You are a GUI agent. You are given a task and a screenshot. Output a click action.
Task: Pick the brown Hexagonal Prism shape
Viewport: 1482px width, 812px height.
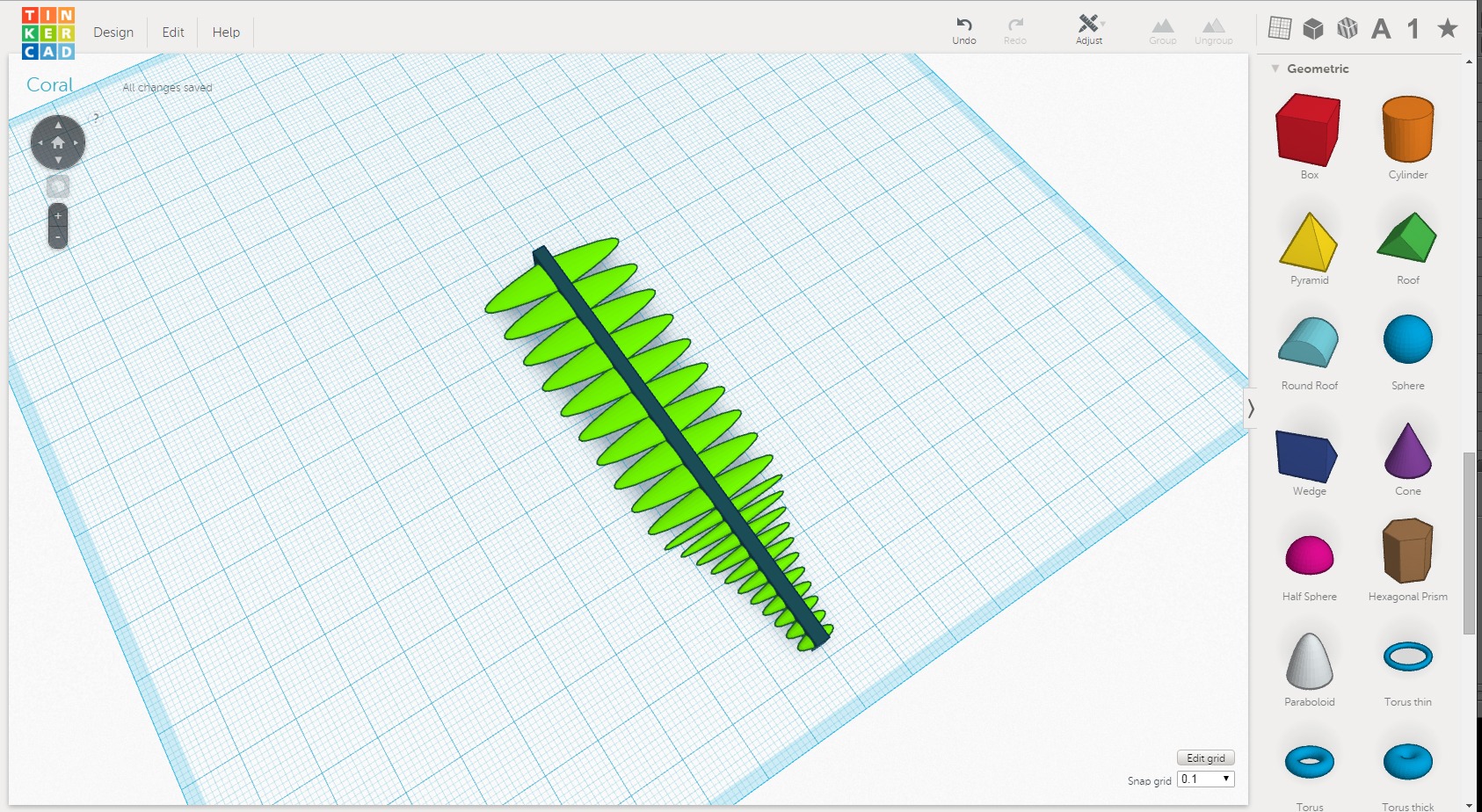[1408, 550]
